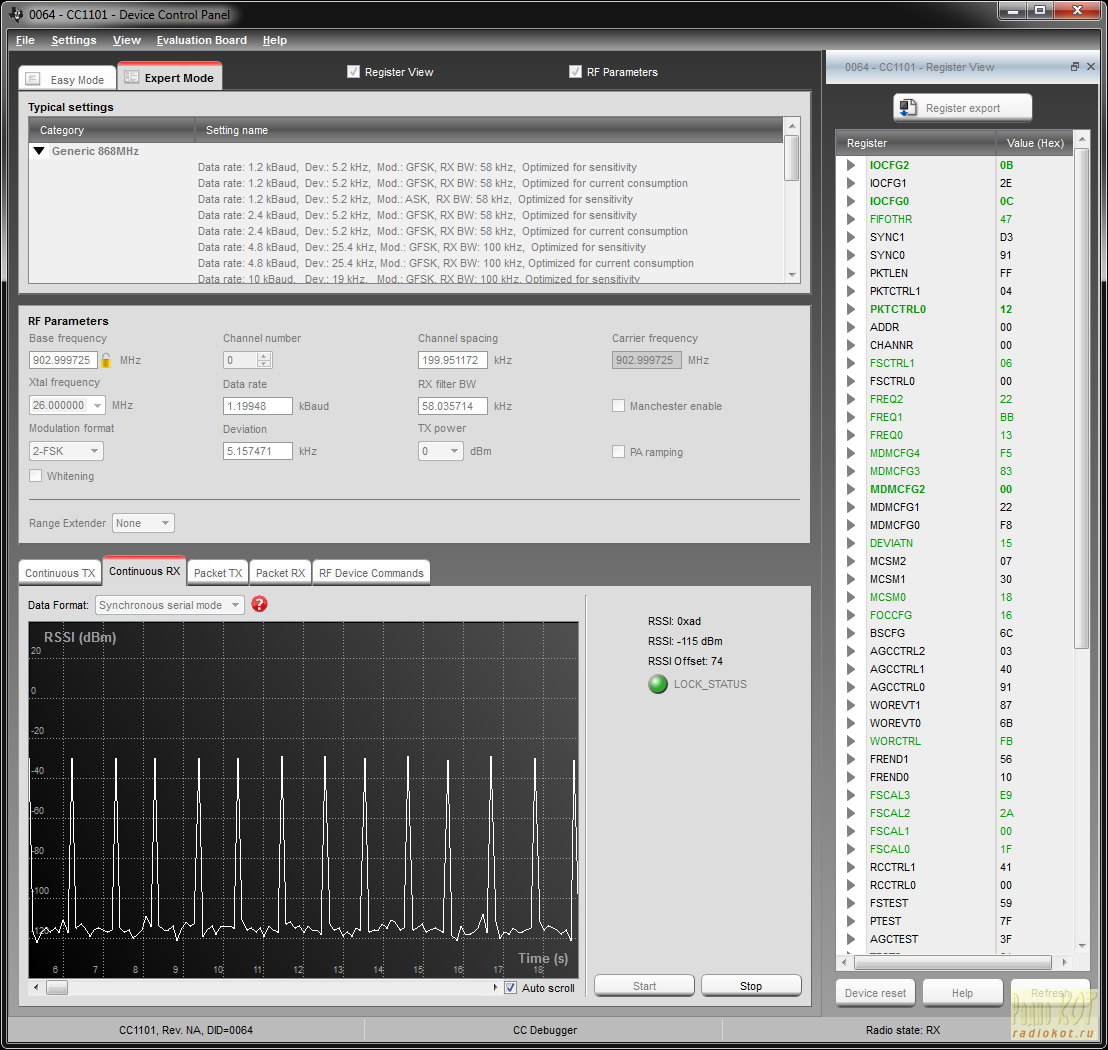Click the Expert Mode tab icon
Image resolution: width=1108 pixels, height=1050 pixels.
pos(131,77)
